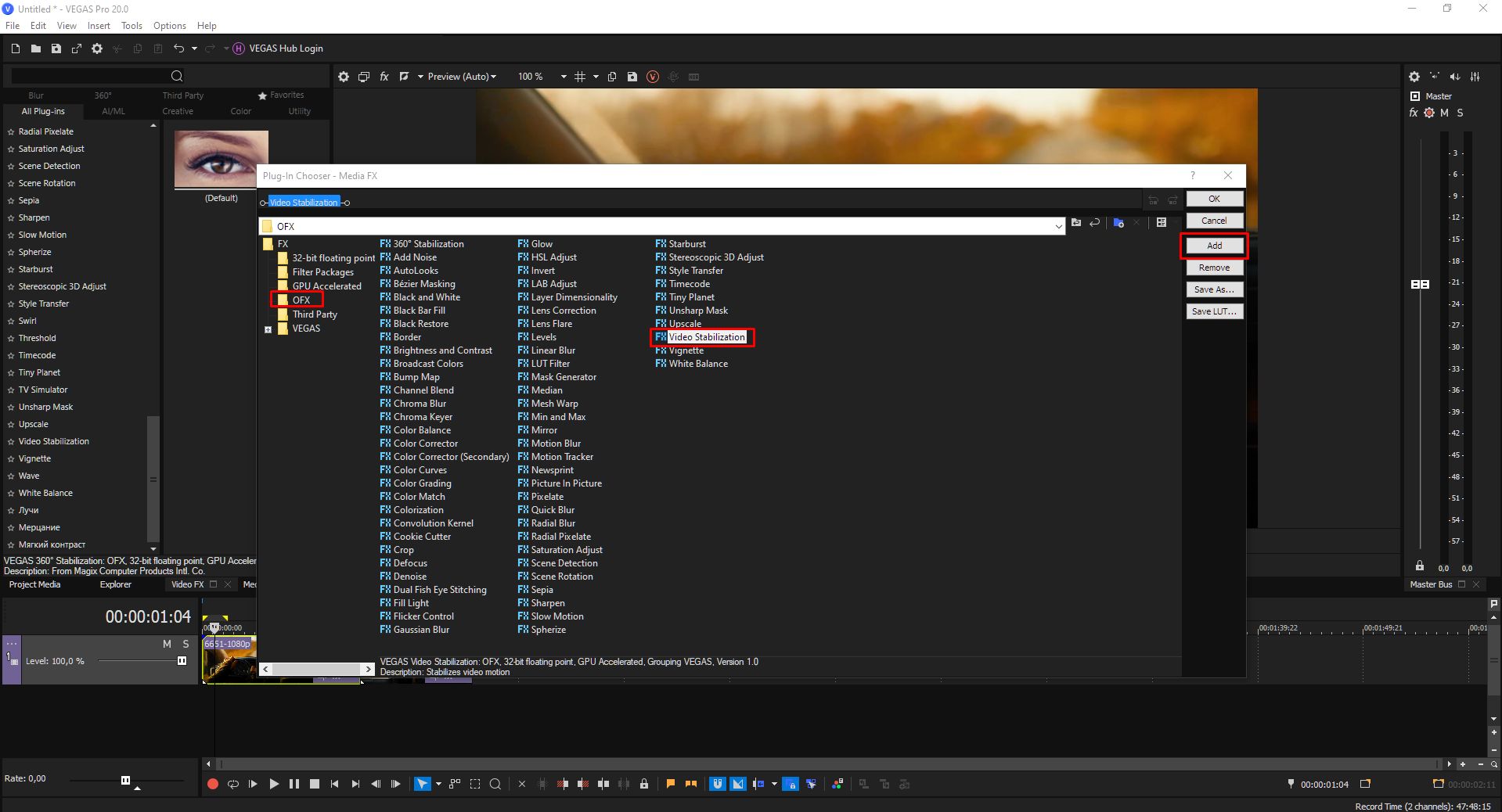The image size is (1502, 812).
Task: Click the Plug-In Chooser view options icon
Action: (x=1162, y=223)
